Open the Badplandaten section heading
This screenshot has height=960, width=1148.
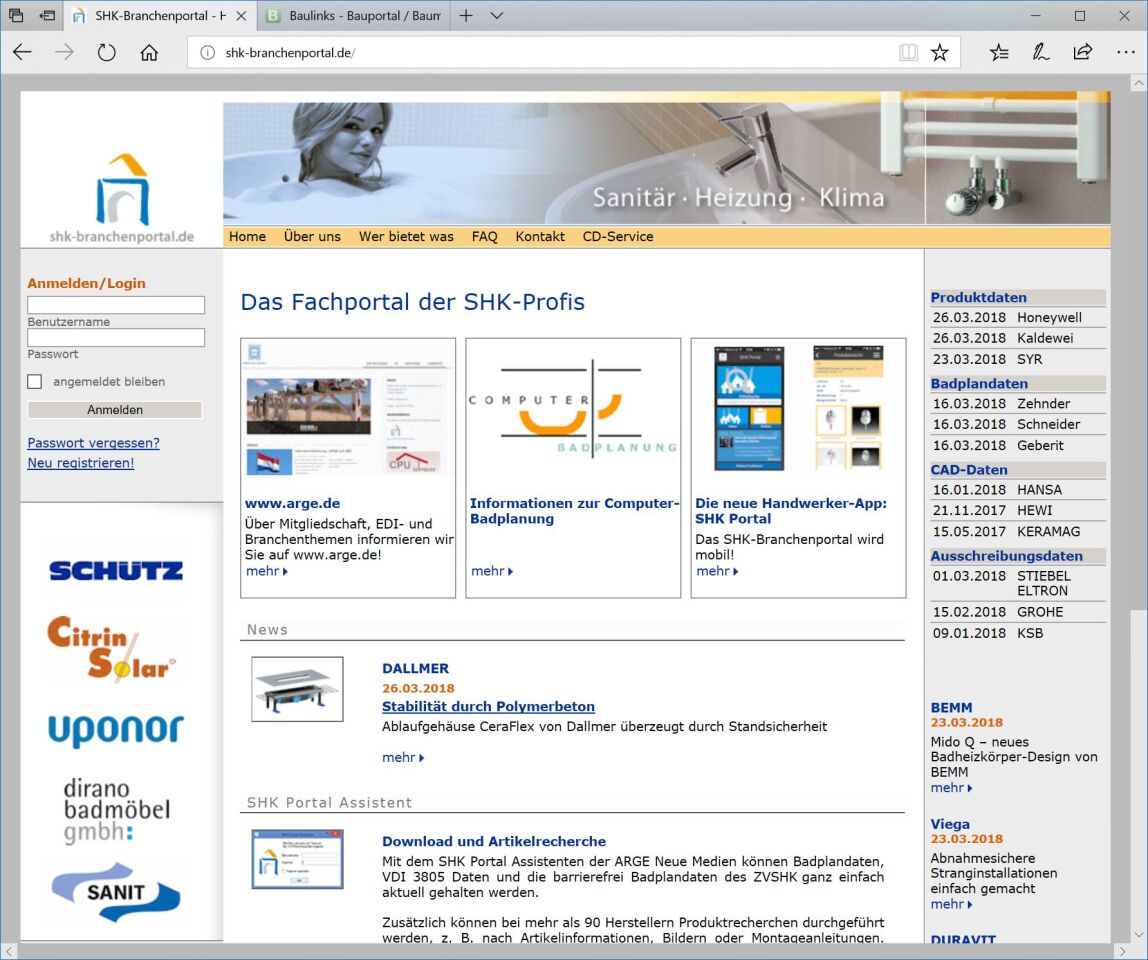point(979,384)
